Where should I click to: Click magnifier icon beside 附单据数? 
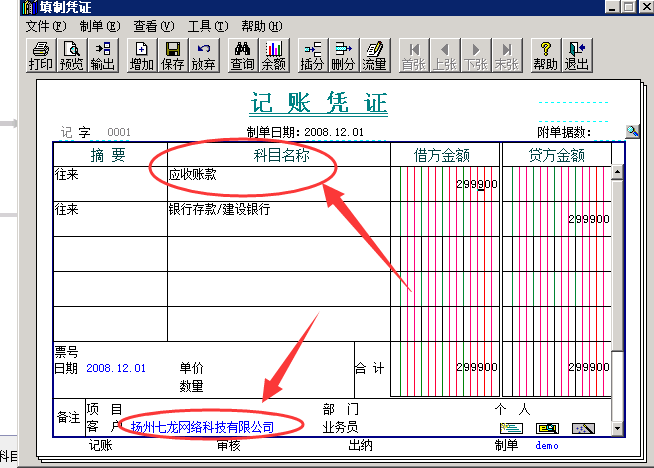(x=633, y=131)
